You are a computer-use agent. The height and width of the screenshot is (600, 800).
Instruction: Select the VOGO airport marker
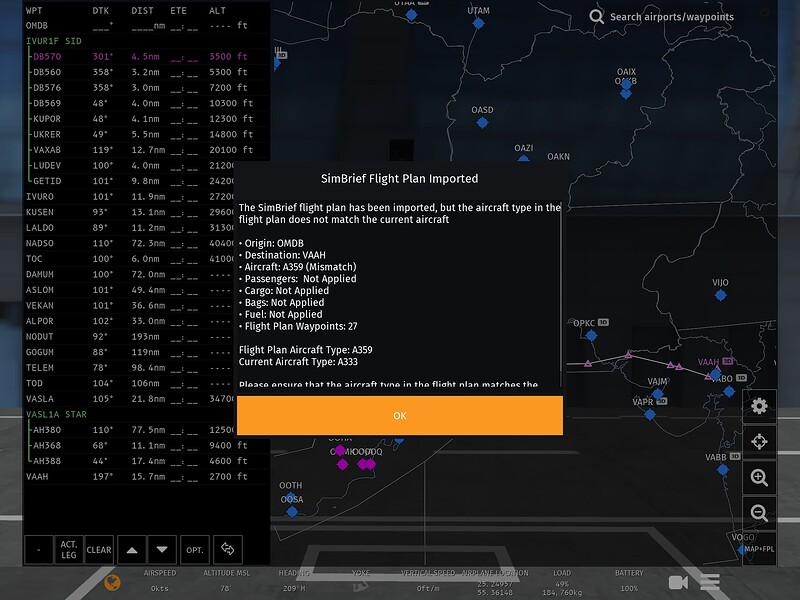742,549
